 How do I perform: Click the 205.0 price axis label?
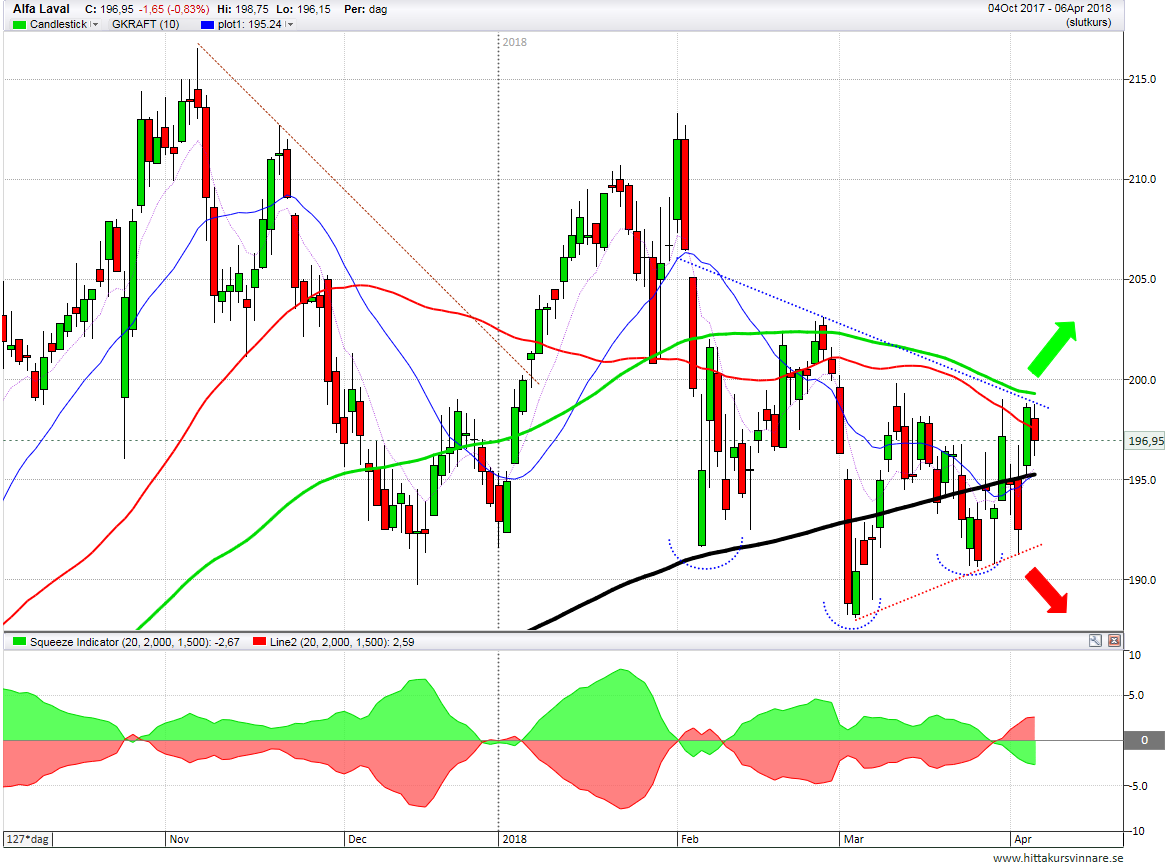click(x=1142, y=279)
